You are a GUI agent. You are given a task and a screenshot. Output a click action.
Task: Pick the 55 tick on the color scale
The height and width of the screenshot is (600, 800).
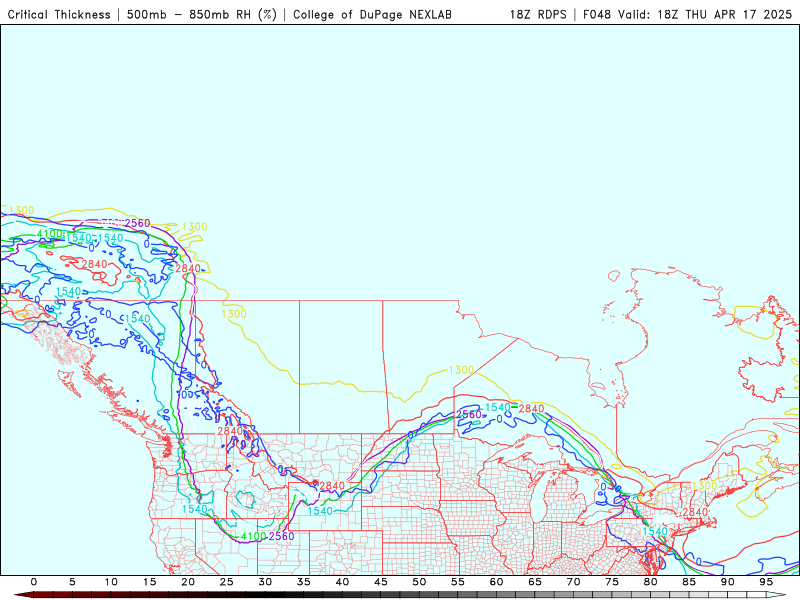click(x=458, y=582)
